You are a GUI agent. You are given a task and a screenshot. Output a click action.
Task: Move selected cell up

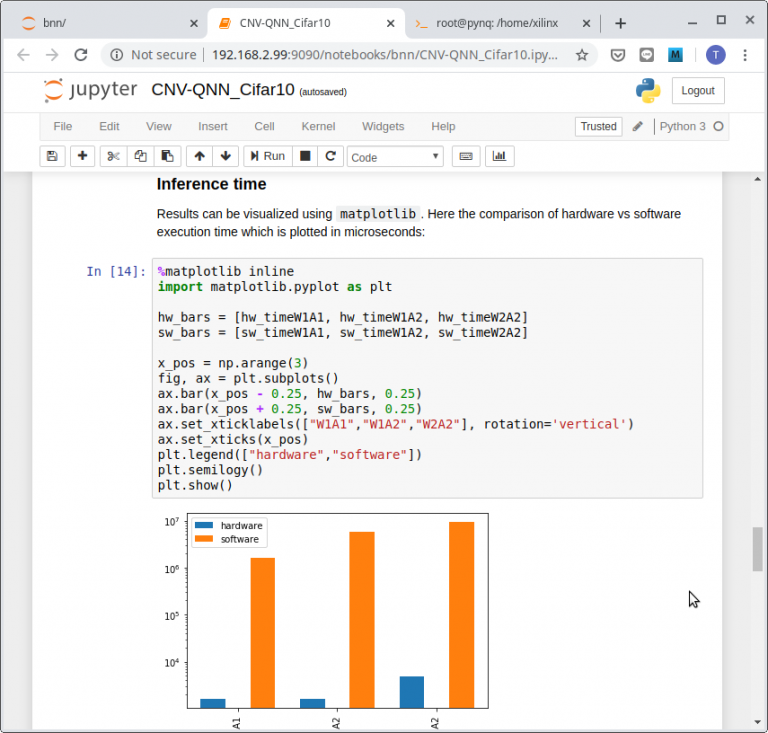199,156
